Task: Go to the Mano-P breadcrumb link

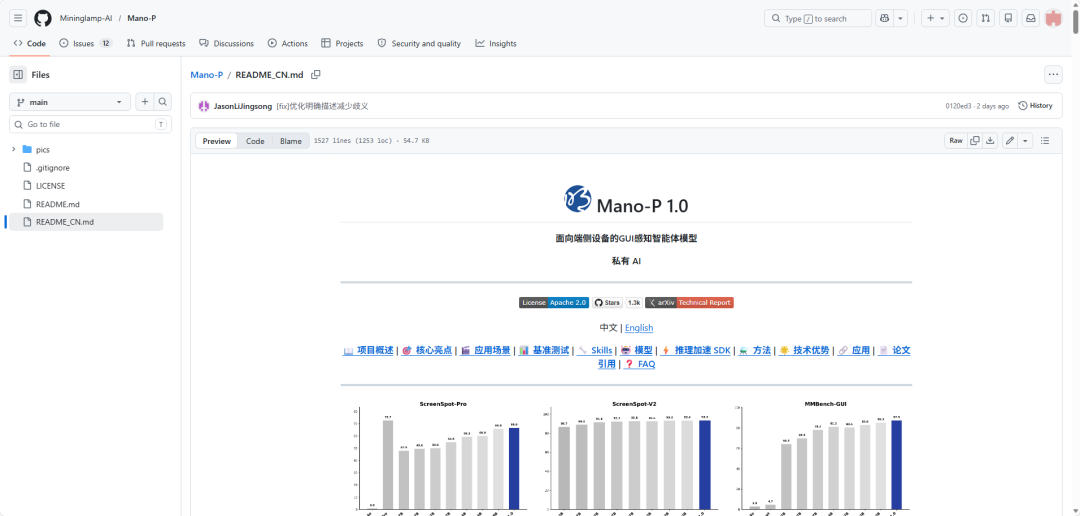Action: coord(207,74)
